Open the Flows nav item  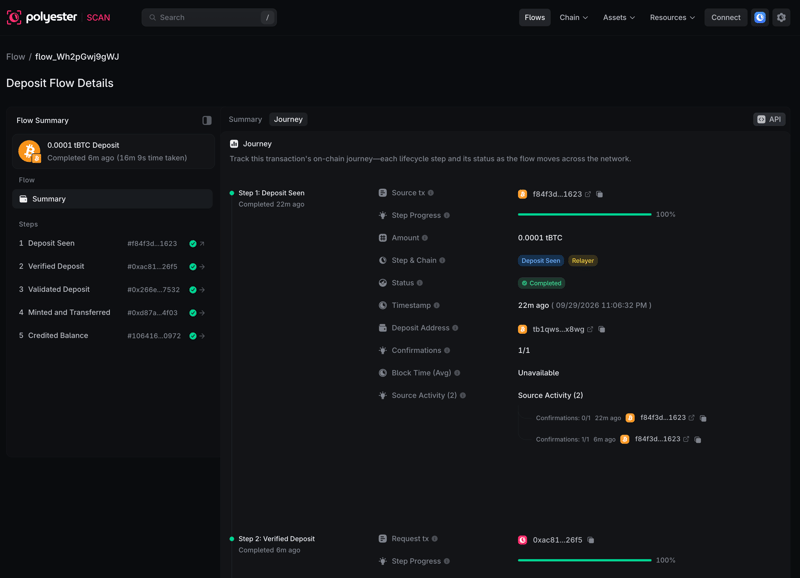click(534, 17)
